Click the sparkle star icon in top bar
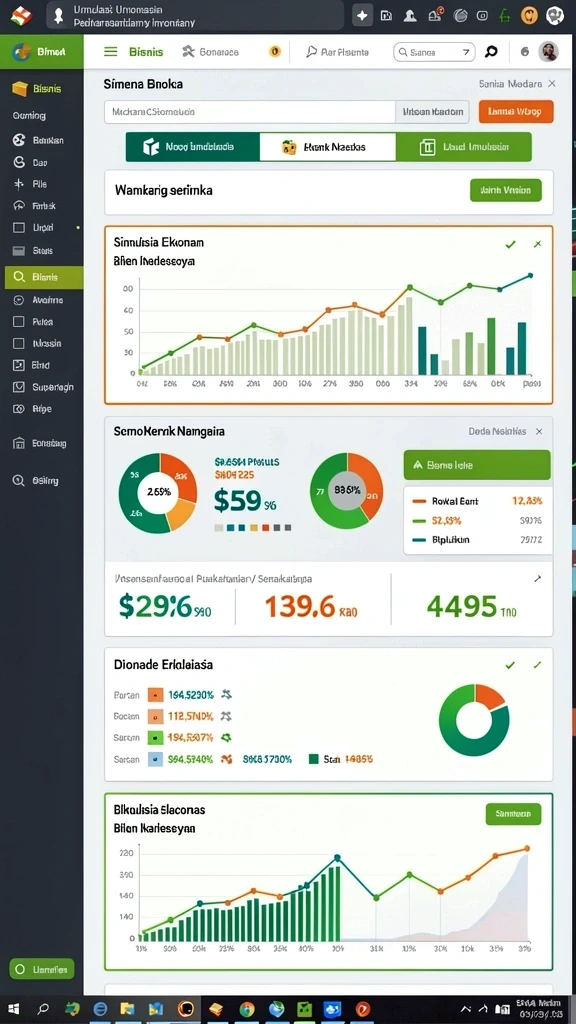 point(362,15)
